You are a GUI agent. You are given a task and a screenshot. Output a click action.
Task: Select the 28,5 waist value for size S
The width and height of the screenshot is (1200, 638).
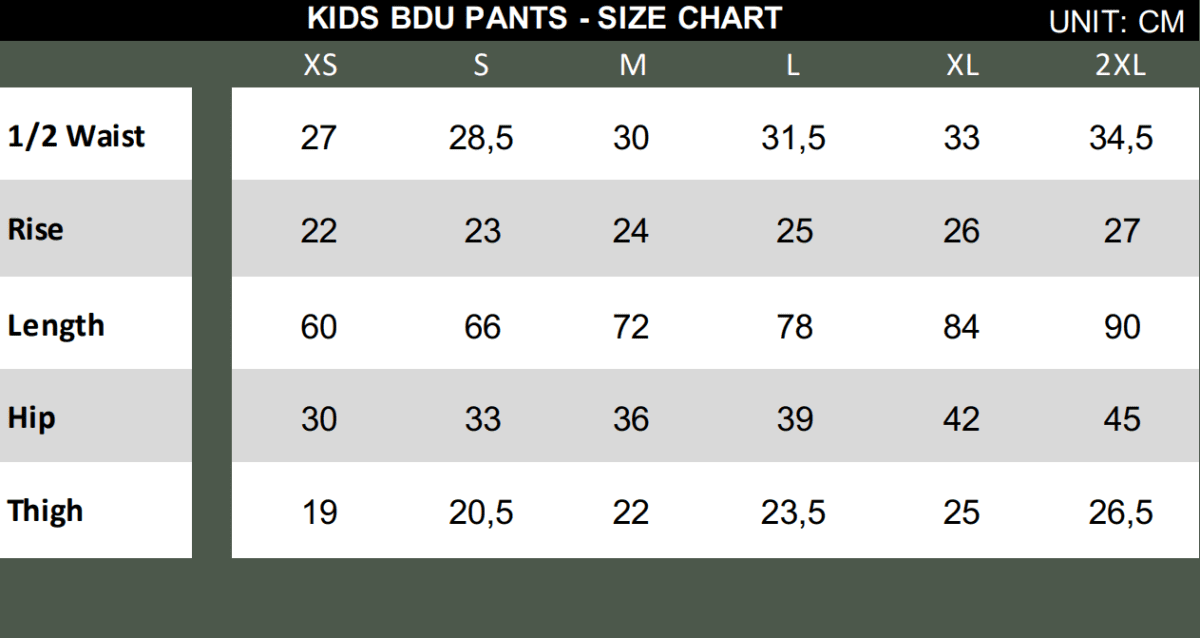[x=481, y=138]
